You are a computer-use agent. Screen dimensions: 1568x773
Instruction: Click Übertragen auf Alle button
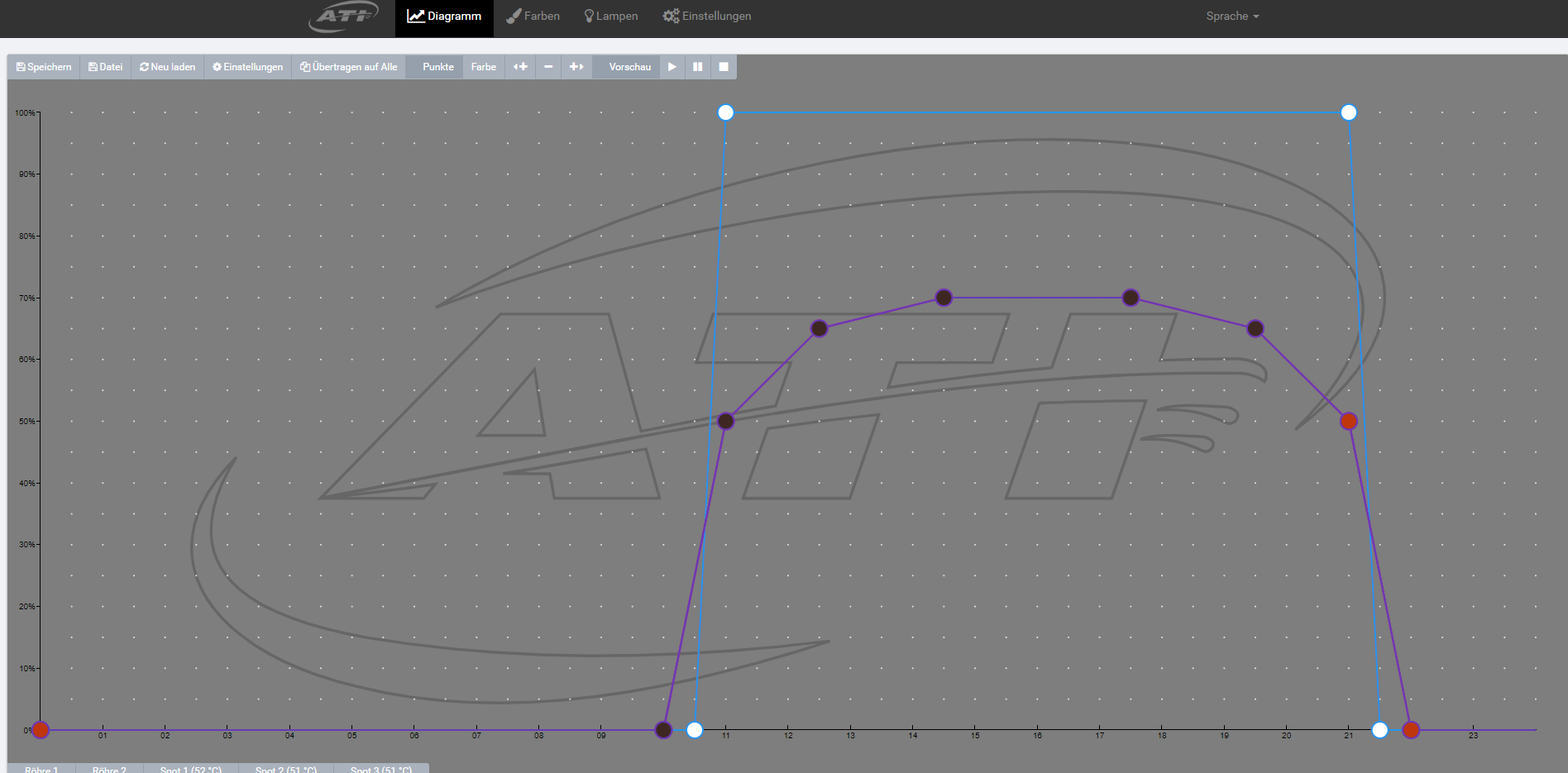[x=349, y=67]
